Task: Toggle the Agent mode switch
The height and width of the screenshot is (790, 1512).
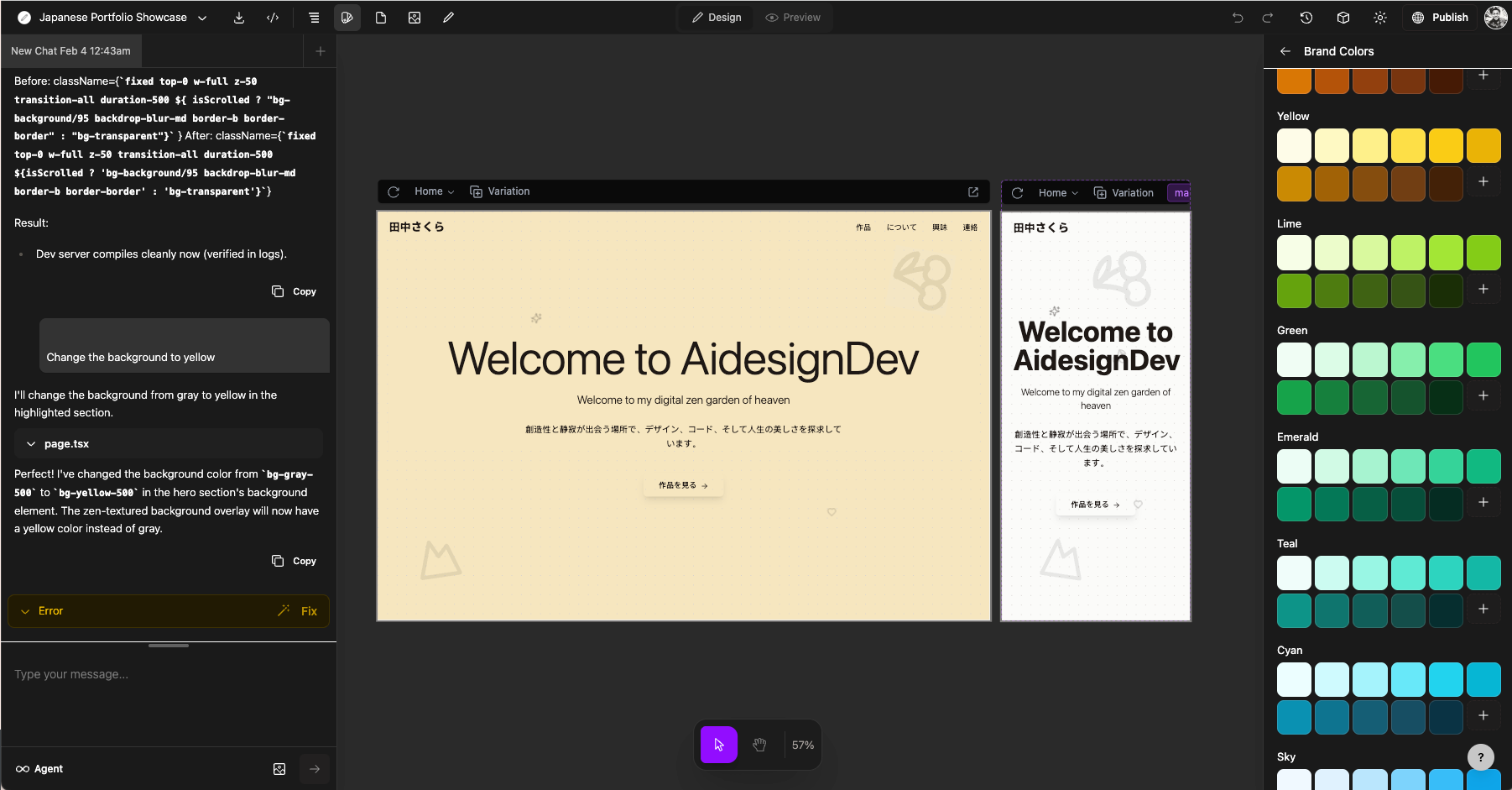Action: click(x=39, y=768)
